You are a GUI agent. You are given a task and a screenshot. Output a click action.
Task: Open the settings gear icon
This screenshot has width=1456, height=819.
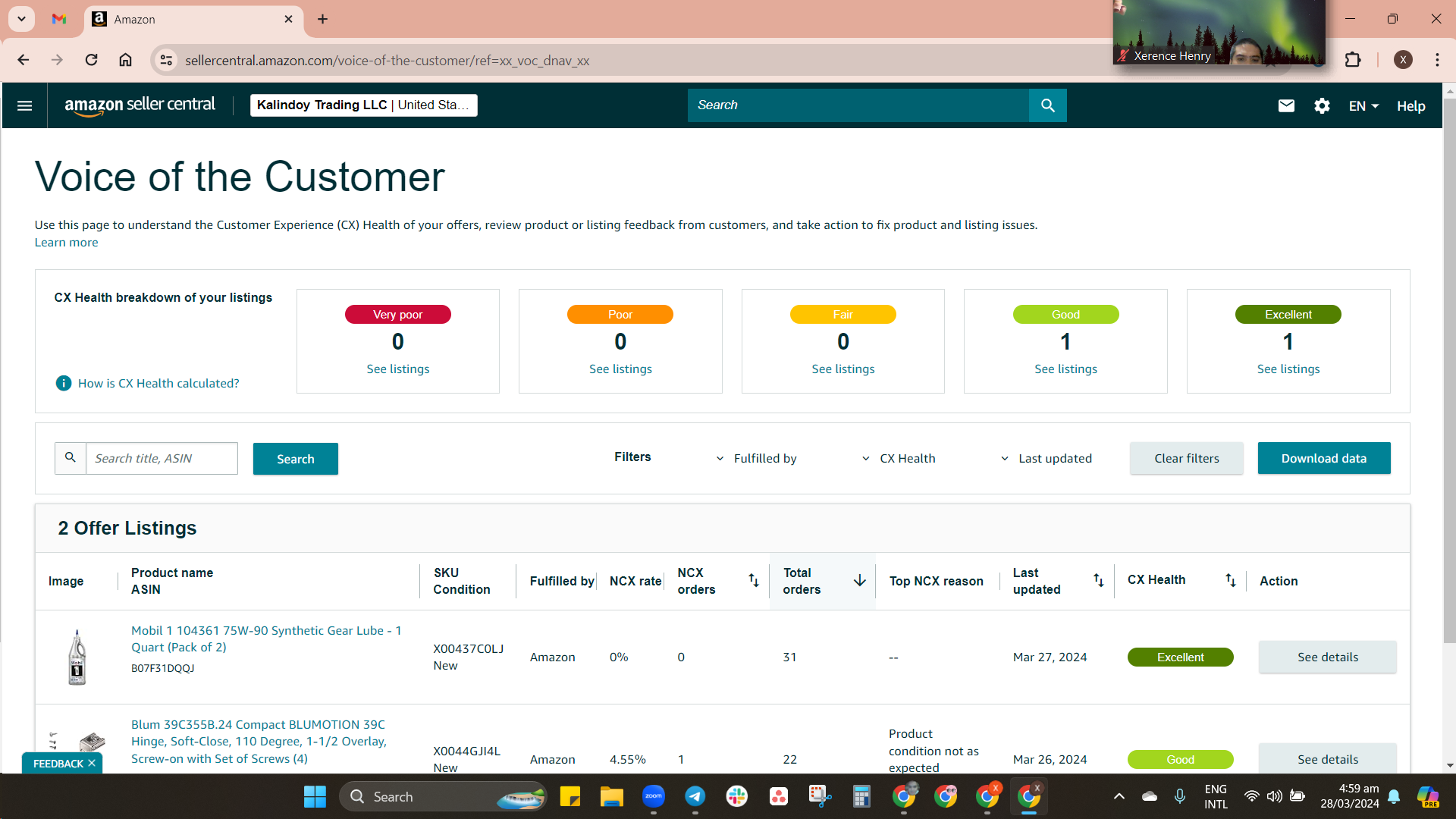1322,106
